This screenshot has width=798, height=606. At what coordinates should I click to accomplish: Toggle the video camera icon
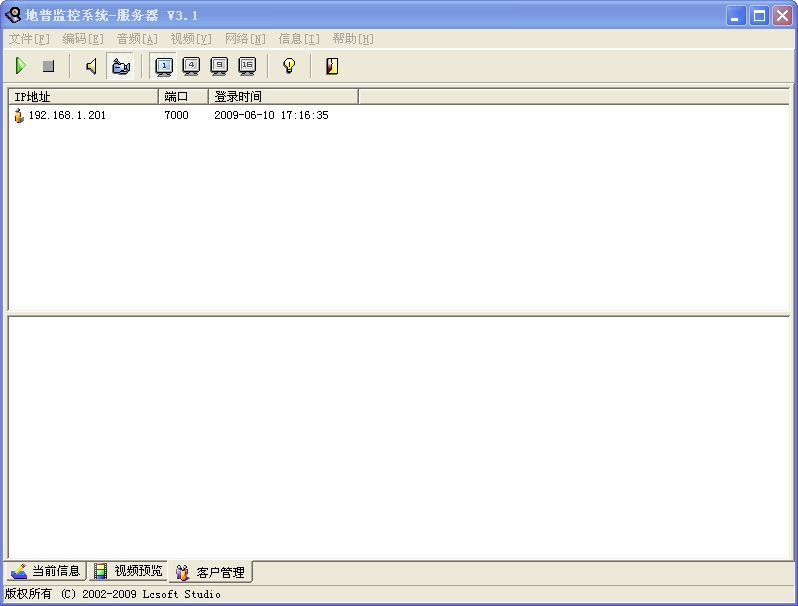click(121, 66)
